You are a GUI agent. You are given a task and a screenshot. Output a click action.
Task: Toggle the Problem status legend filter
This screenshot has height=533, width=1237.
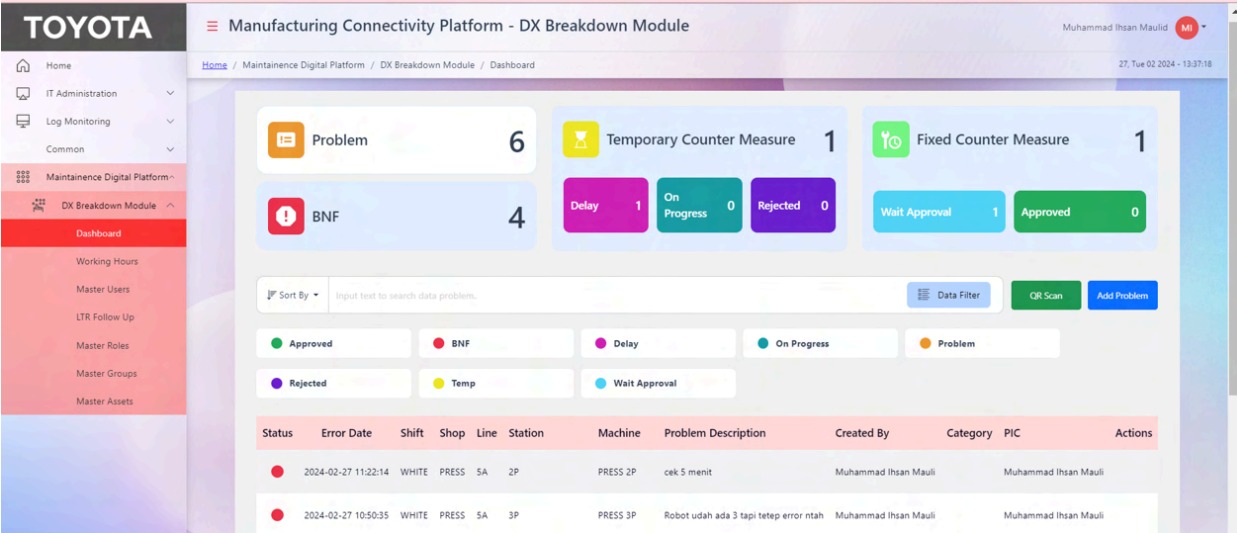pos(982,343)
